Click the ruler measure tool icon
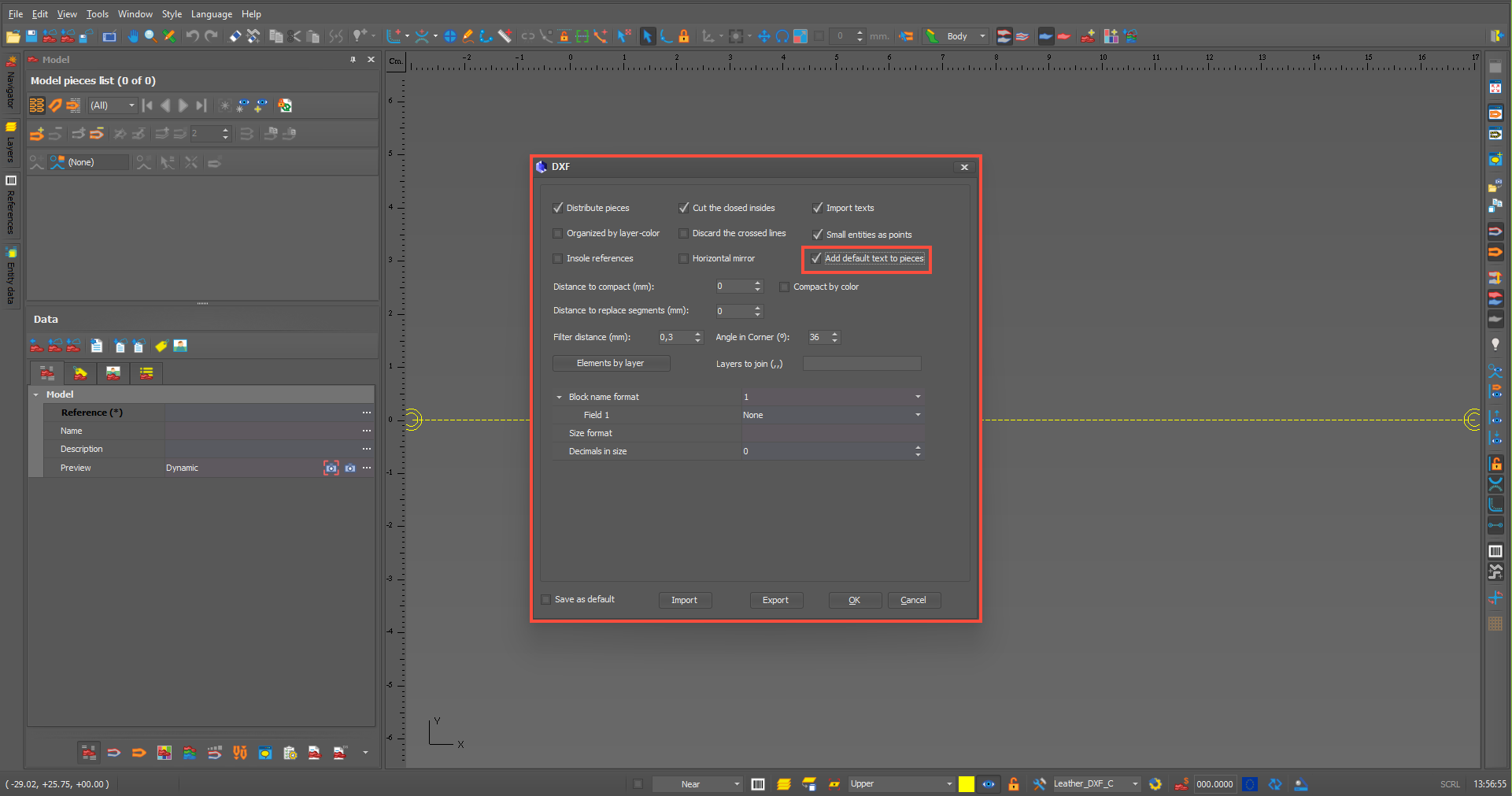This screenshot has height=796, width=1512. click(x=505, y=36)
